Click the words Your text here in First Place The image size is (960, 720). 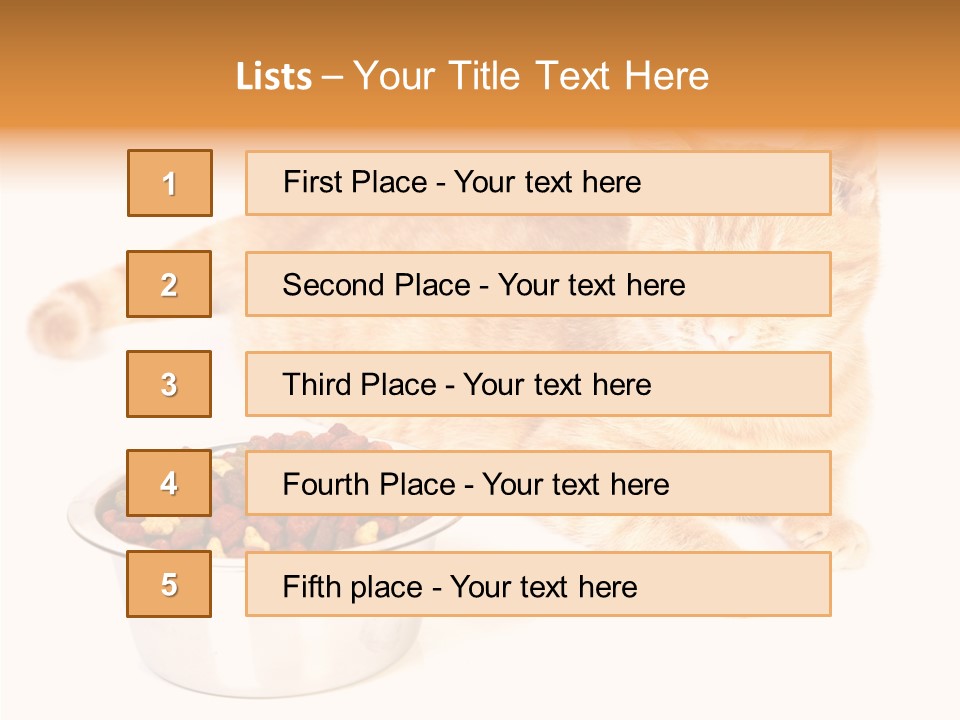coord(547,182)
